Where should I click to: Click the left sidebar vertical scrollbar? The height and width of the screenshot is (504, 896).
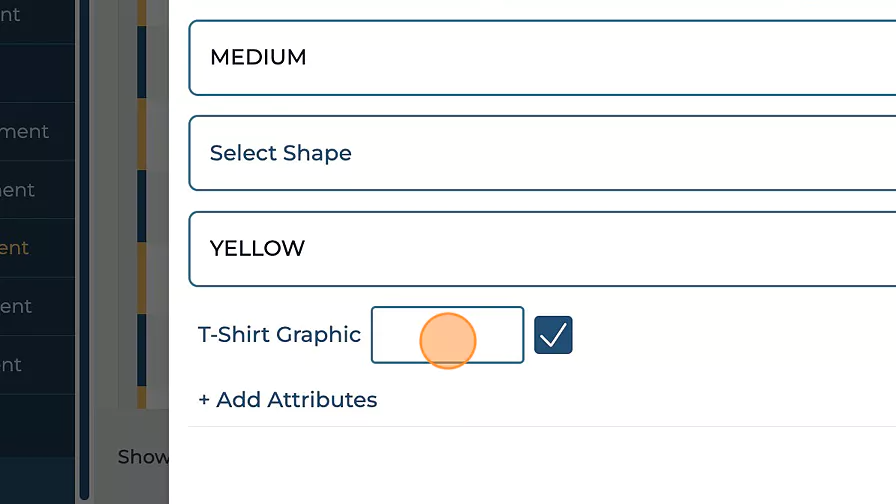point(84,250)
